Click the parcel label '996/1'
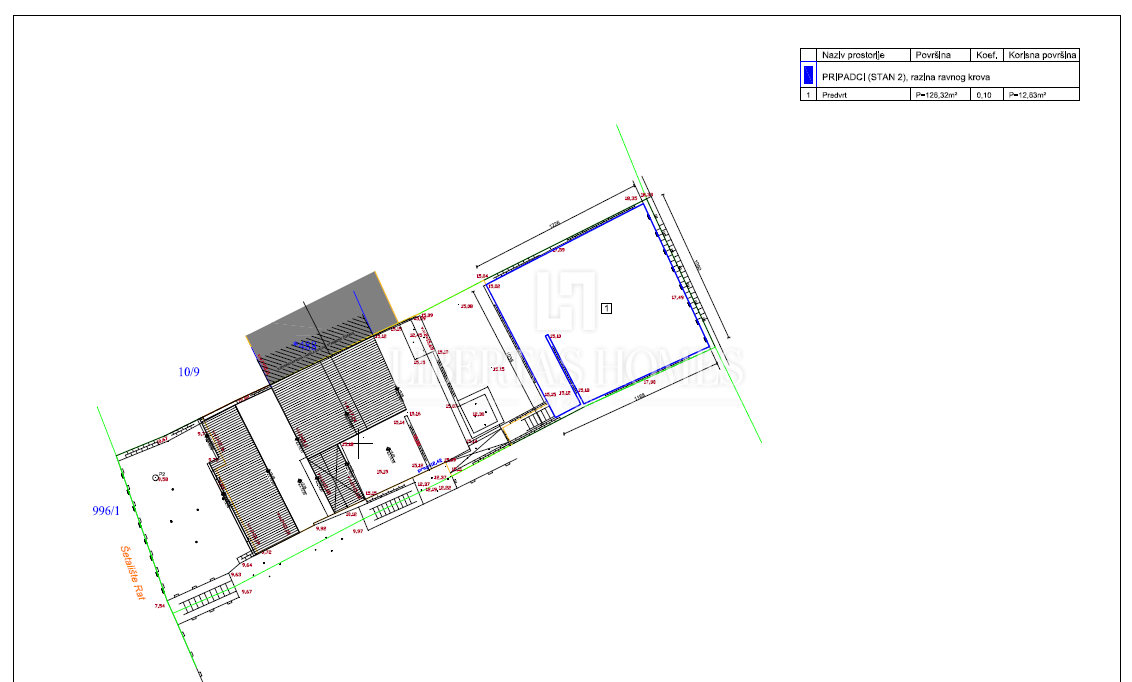This screenshot has height=682, width=1132. pyautogui.click(x=106, y=510)
